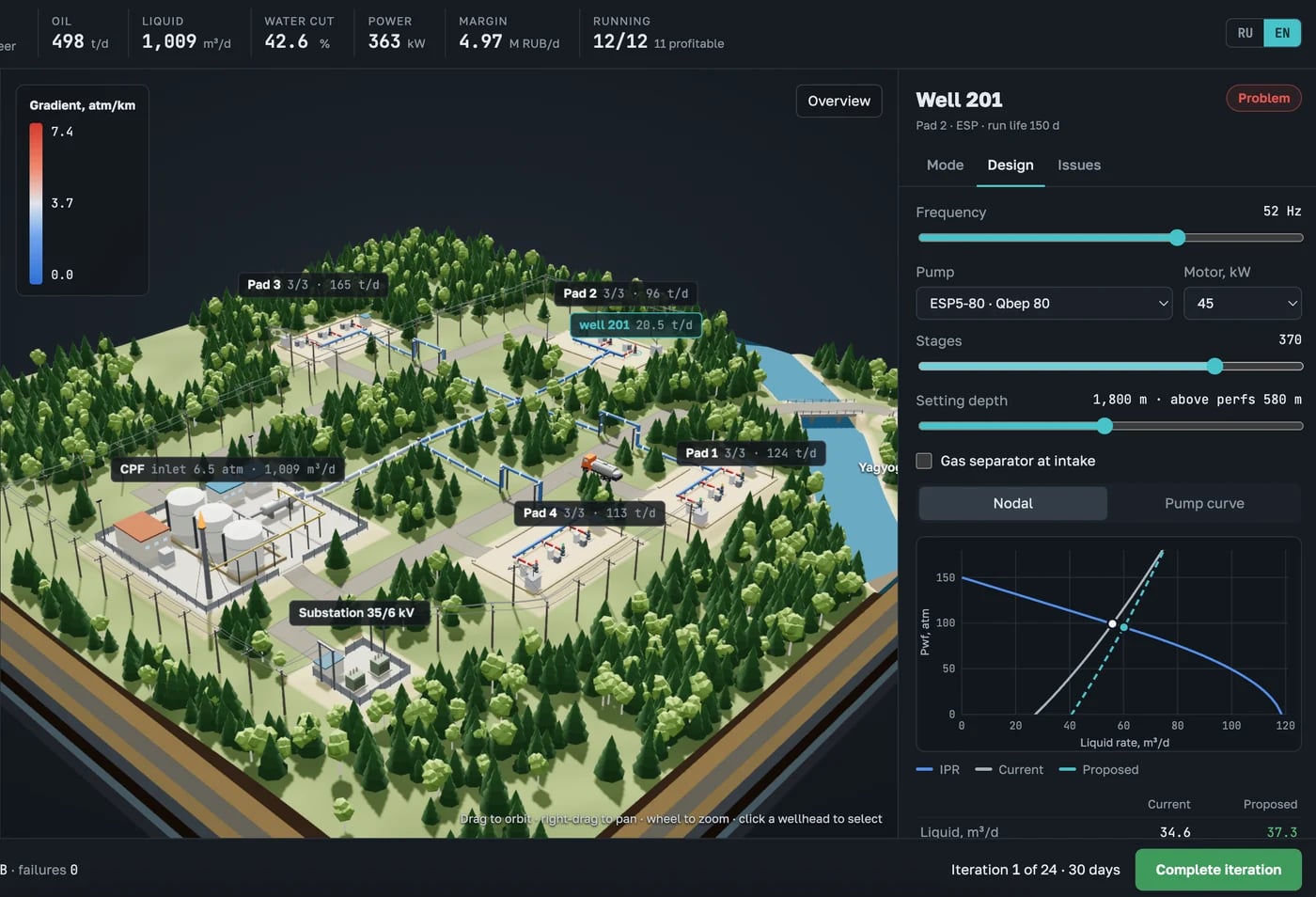Image resolution: width=1316 pixels, height=897 pixels.
Task: Click the gradient color scale bar
Action: (36, 203)
